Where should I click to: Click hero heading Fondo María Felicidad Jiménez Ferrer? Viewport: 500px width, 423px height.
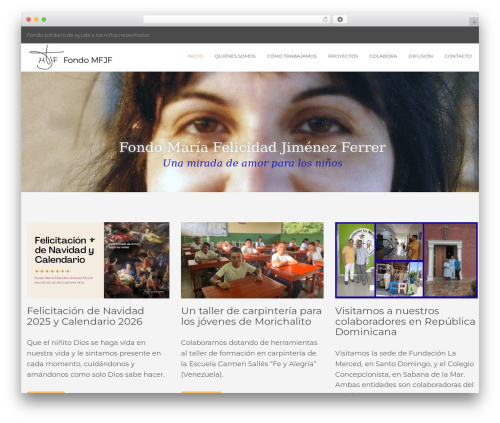point(253,147)
